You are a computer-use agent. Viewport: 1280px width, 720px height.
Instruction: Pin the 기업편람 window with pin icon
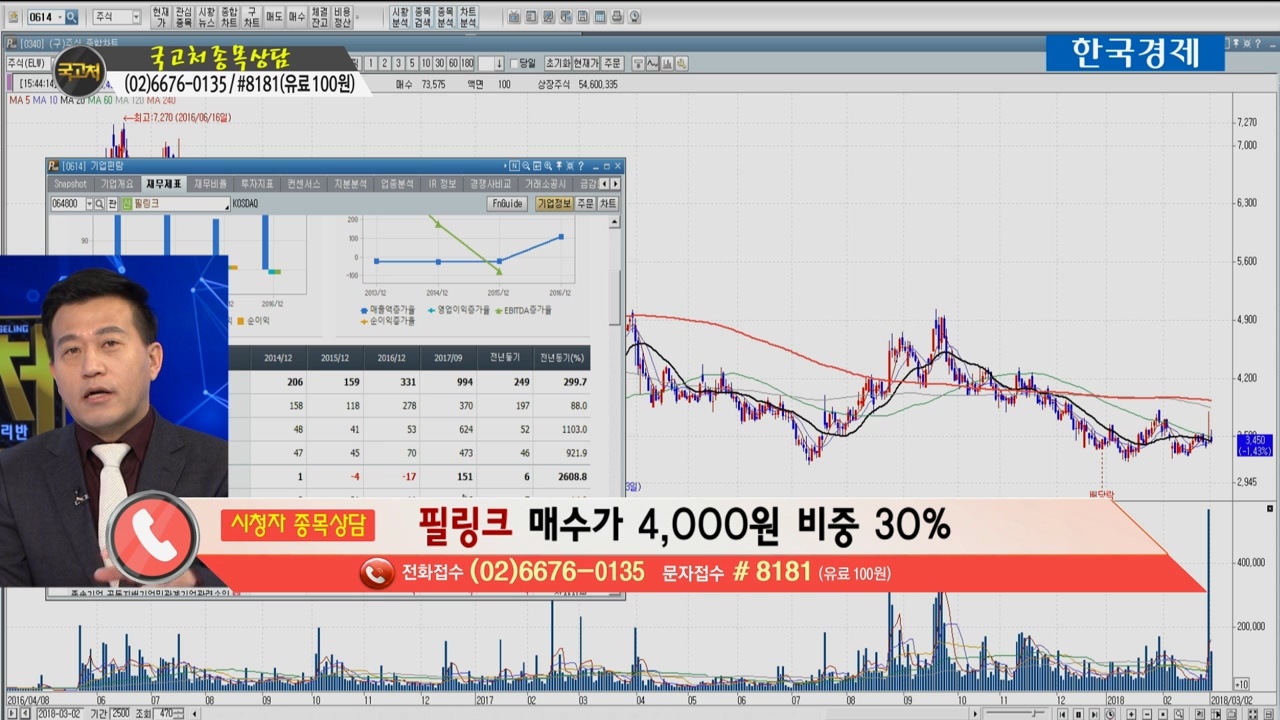(x=558, y=166)
